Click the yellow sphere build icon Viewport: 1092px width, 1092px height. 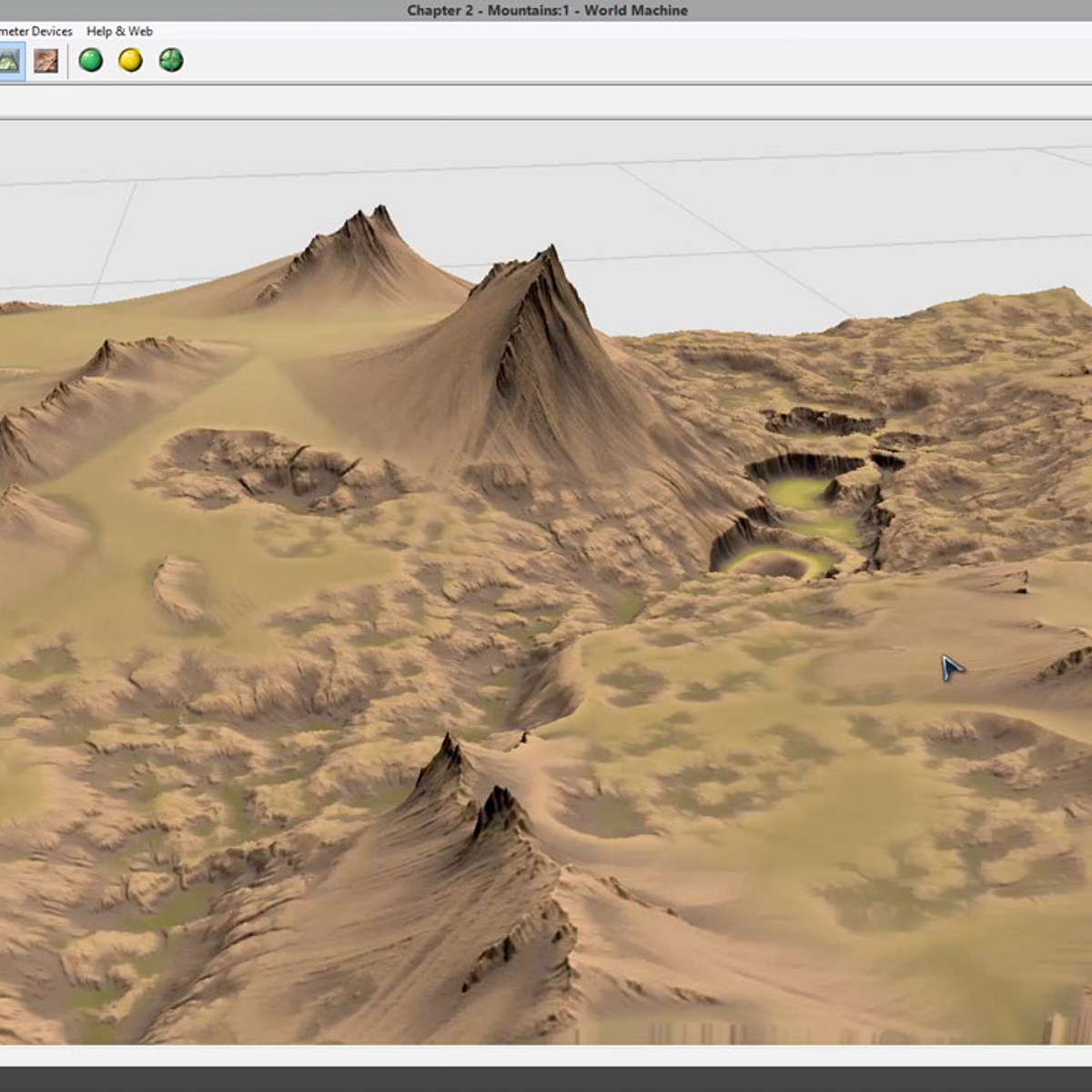click(x=131, y=61)
